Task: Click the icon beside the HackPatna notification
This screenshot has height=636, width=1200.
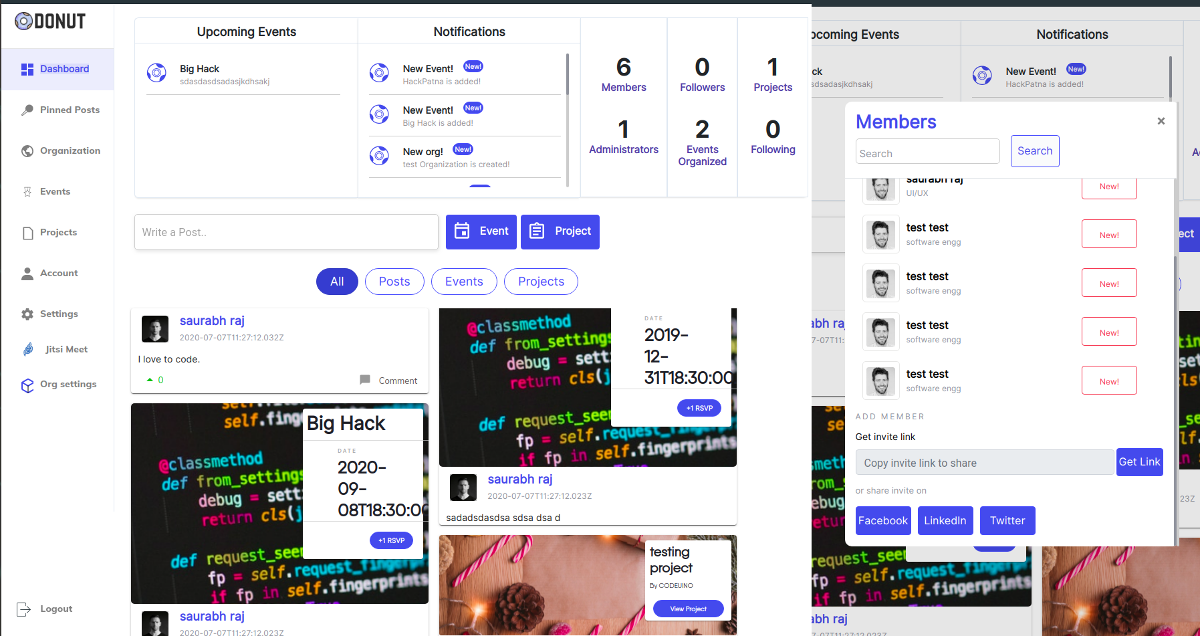Action: (379, 72)
